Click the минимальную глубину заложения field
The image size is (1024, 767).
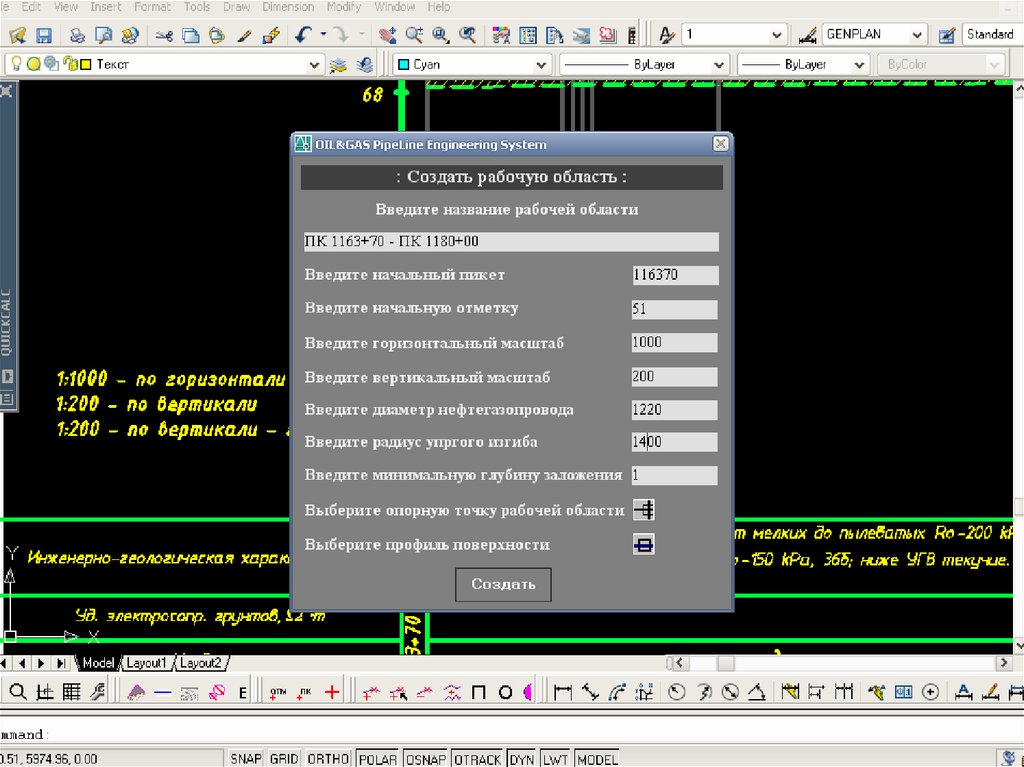pos(675,475)
